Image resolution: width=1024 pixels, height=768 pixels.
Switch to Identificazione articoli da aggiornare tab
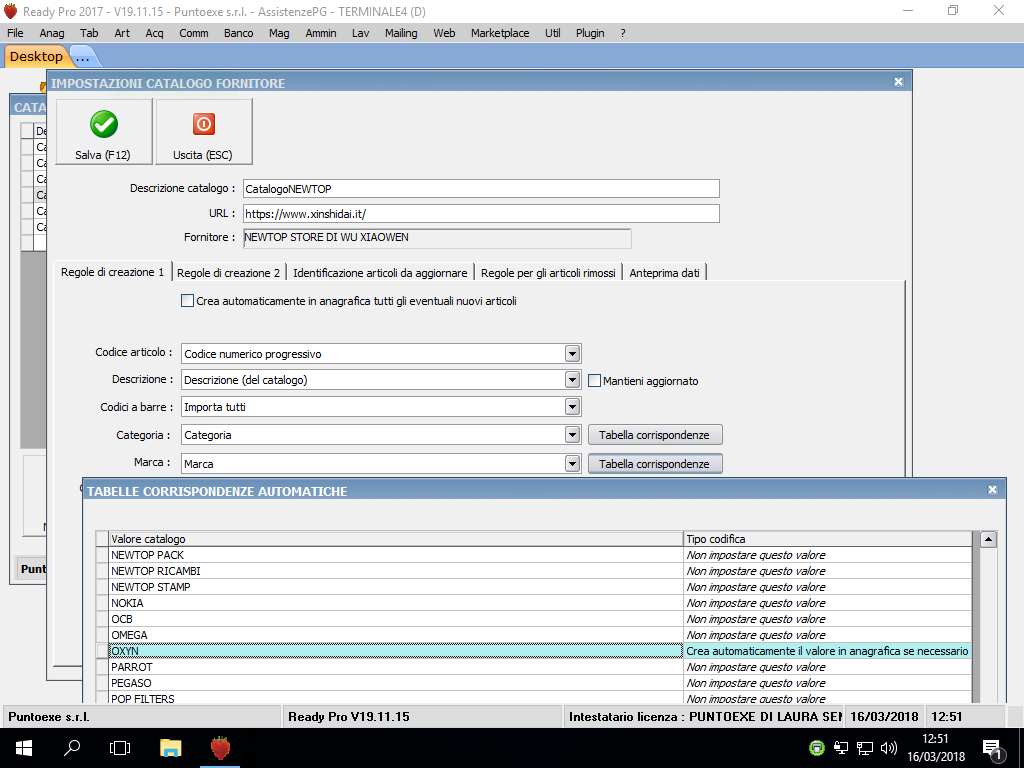[380, 273]
